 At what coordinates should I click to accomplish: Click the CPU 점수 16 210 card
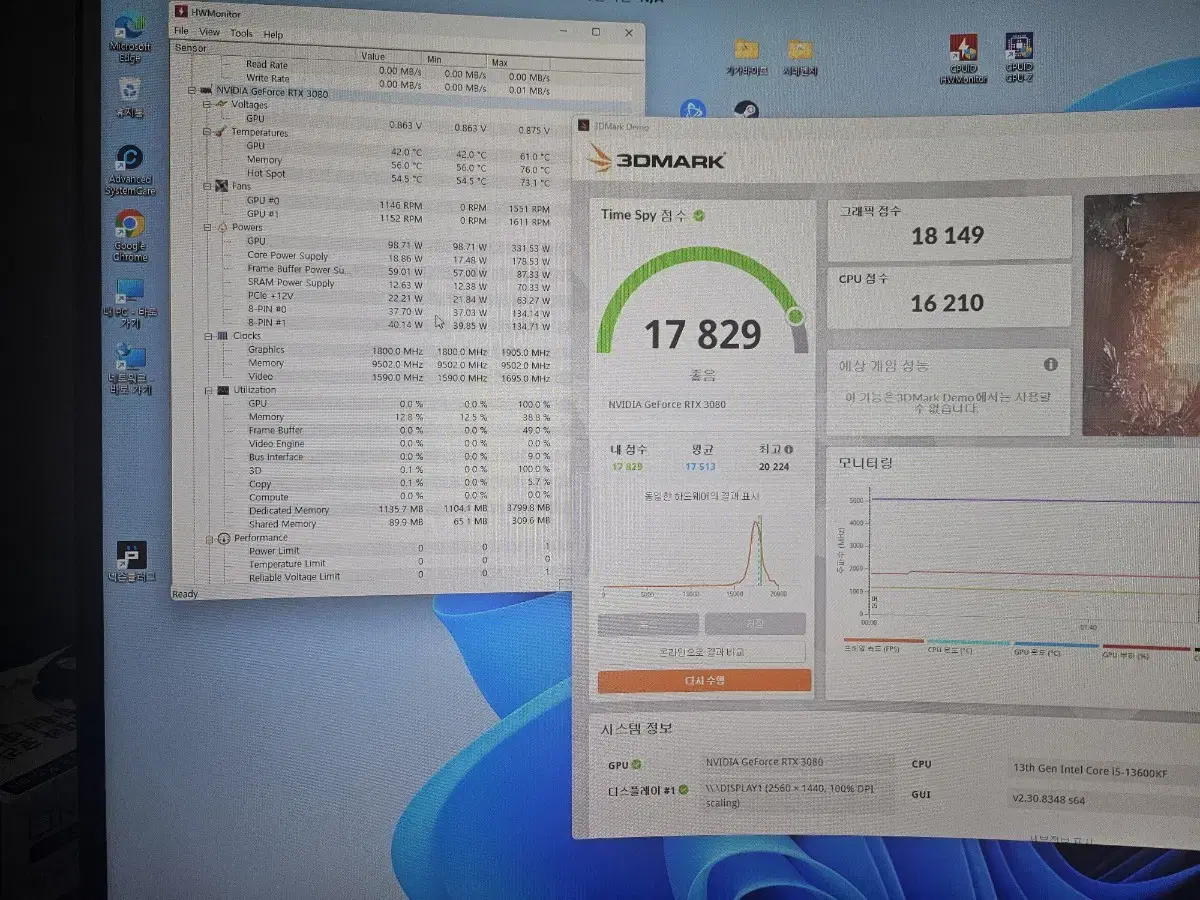pos(948,295)
